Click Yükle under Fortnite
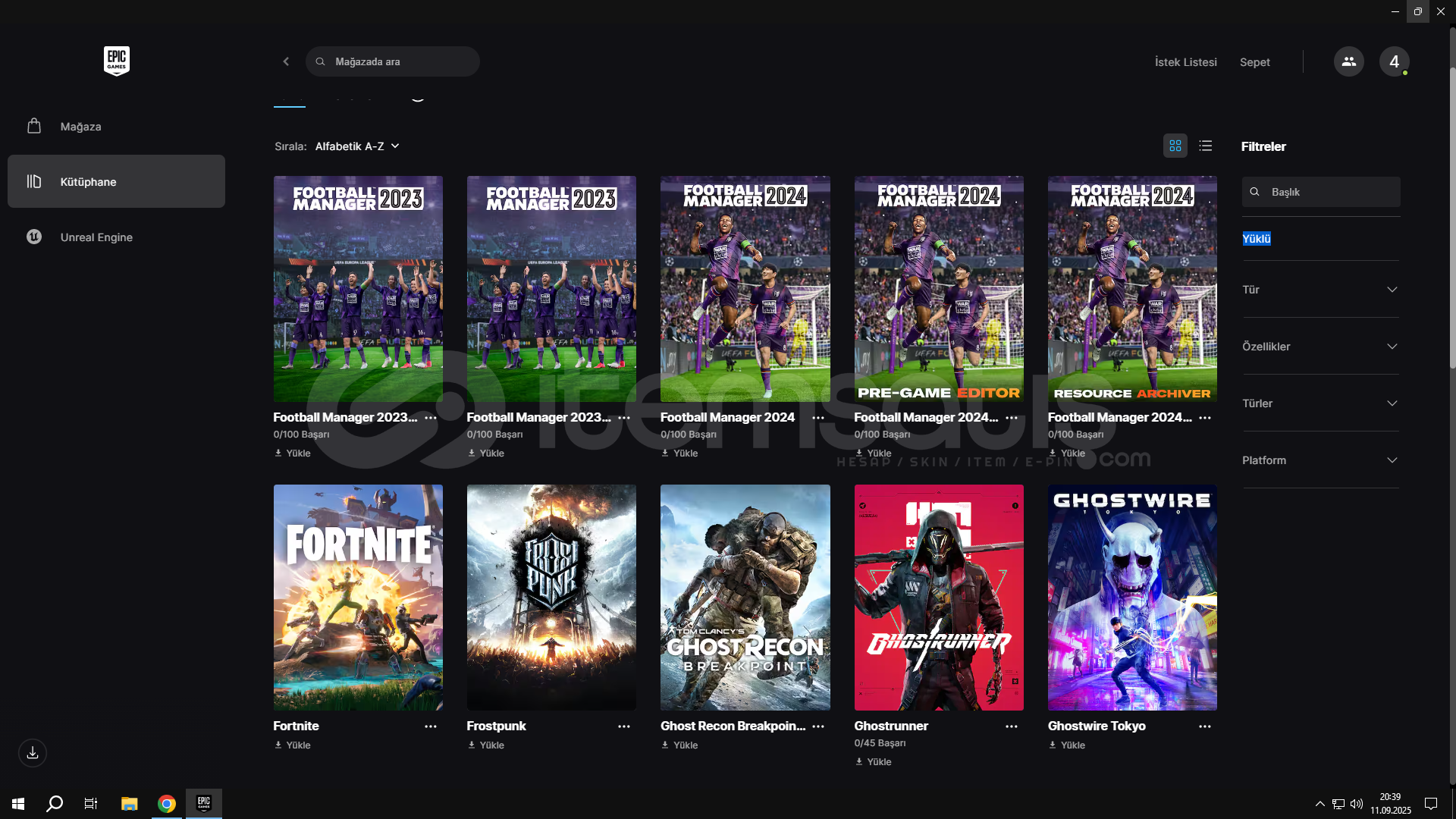1456x819 pixels. coord(293,745)
